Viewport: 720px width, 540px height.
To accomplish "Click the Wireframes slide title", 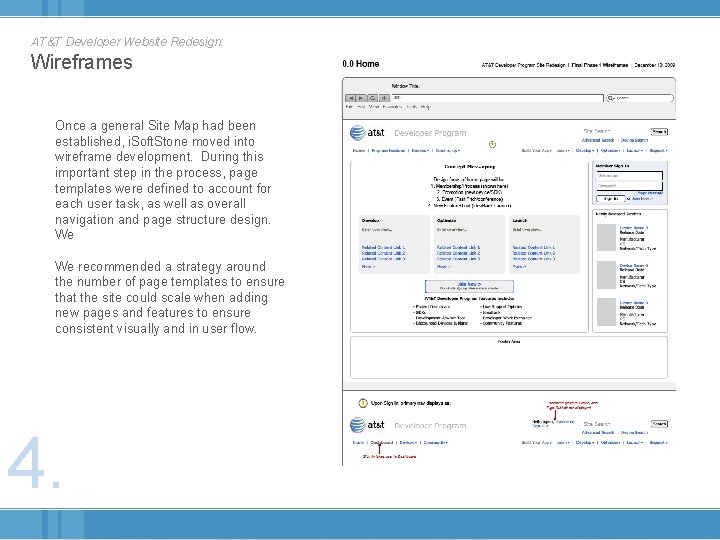I will (82, 62).
